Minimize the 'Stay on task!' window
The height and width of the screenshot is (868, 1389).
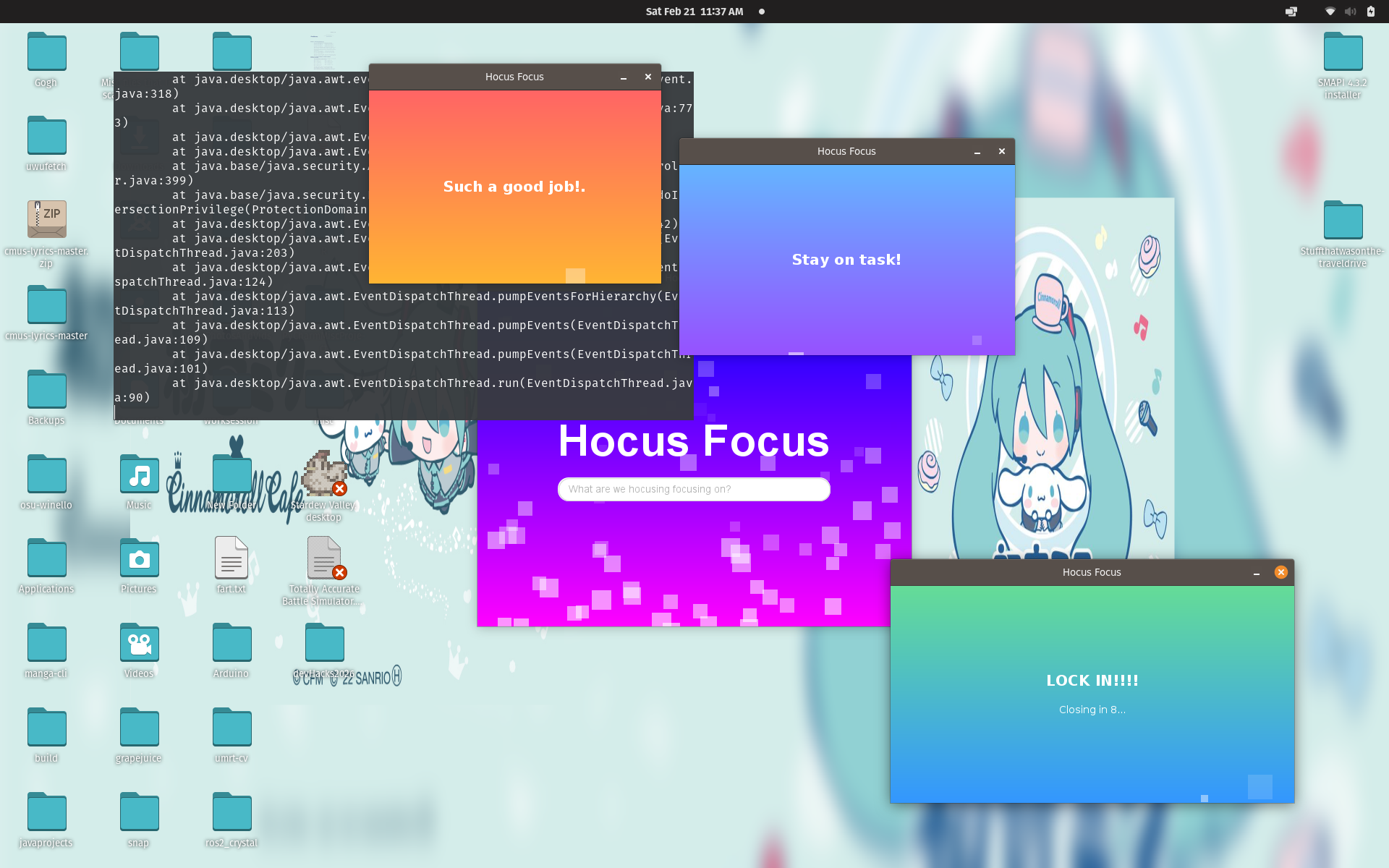coord(977,152)
